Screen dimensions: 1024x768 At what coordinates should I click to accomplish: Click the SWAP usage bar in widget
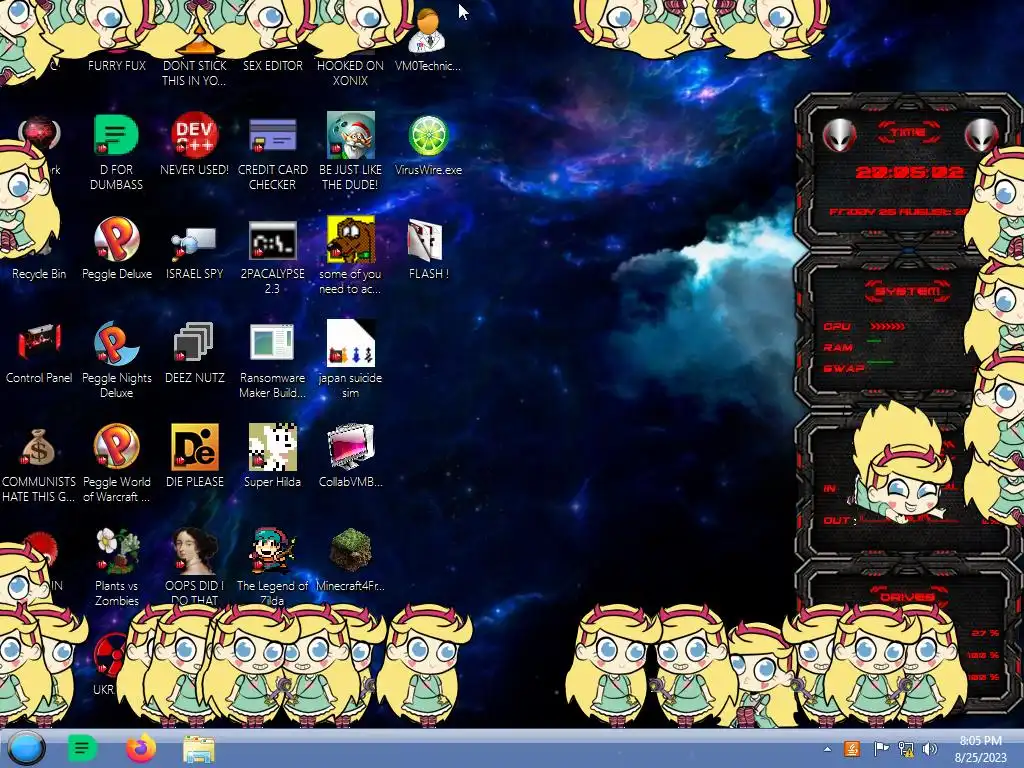point(880,361)
